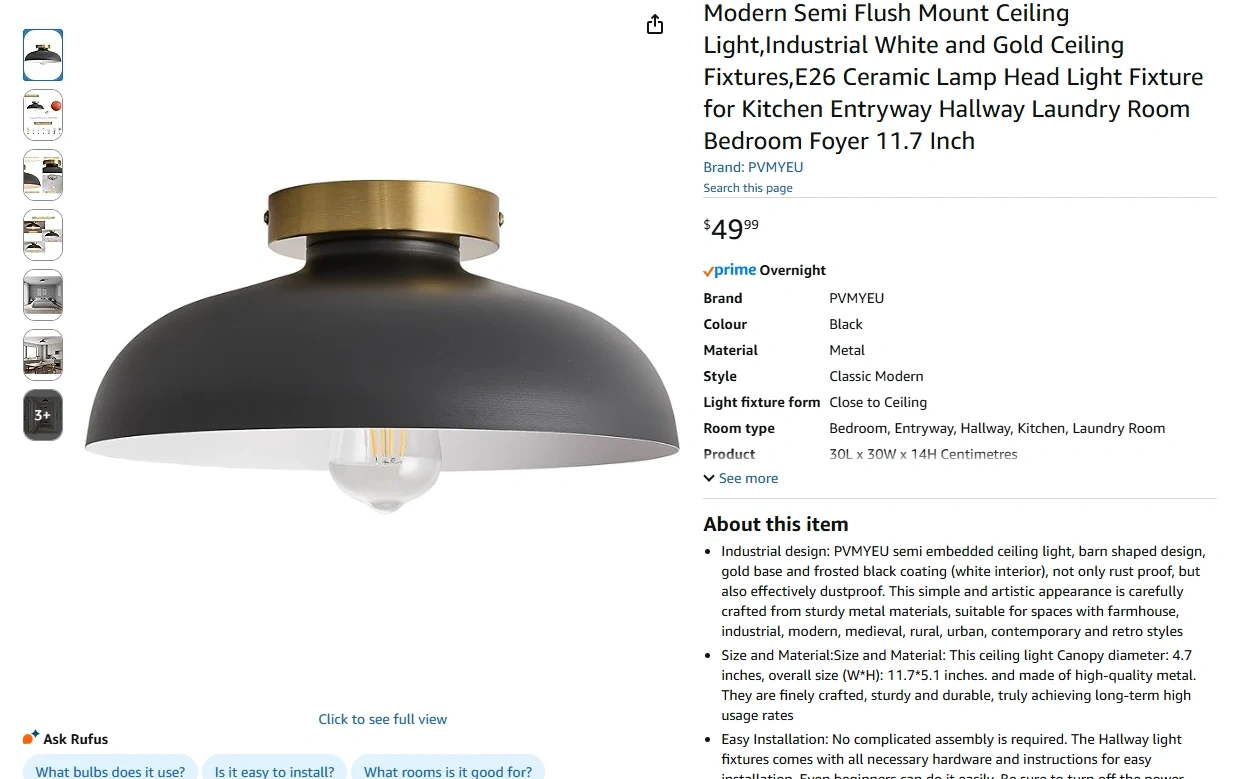
Task: Click to see full view link
Action: [x=383, y=719]
